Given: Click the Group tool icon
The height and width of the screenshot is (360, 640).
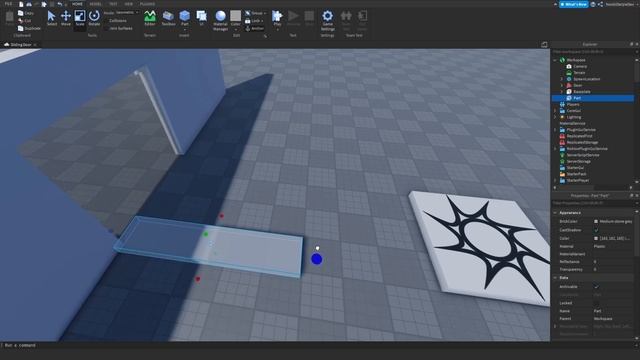Looking at the screenshot, I should [247, 13].
